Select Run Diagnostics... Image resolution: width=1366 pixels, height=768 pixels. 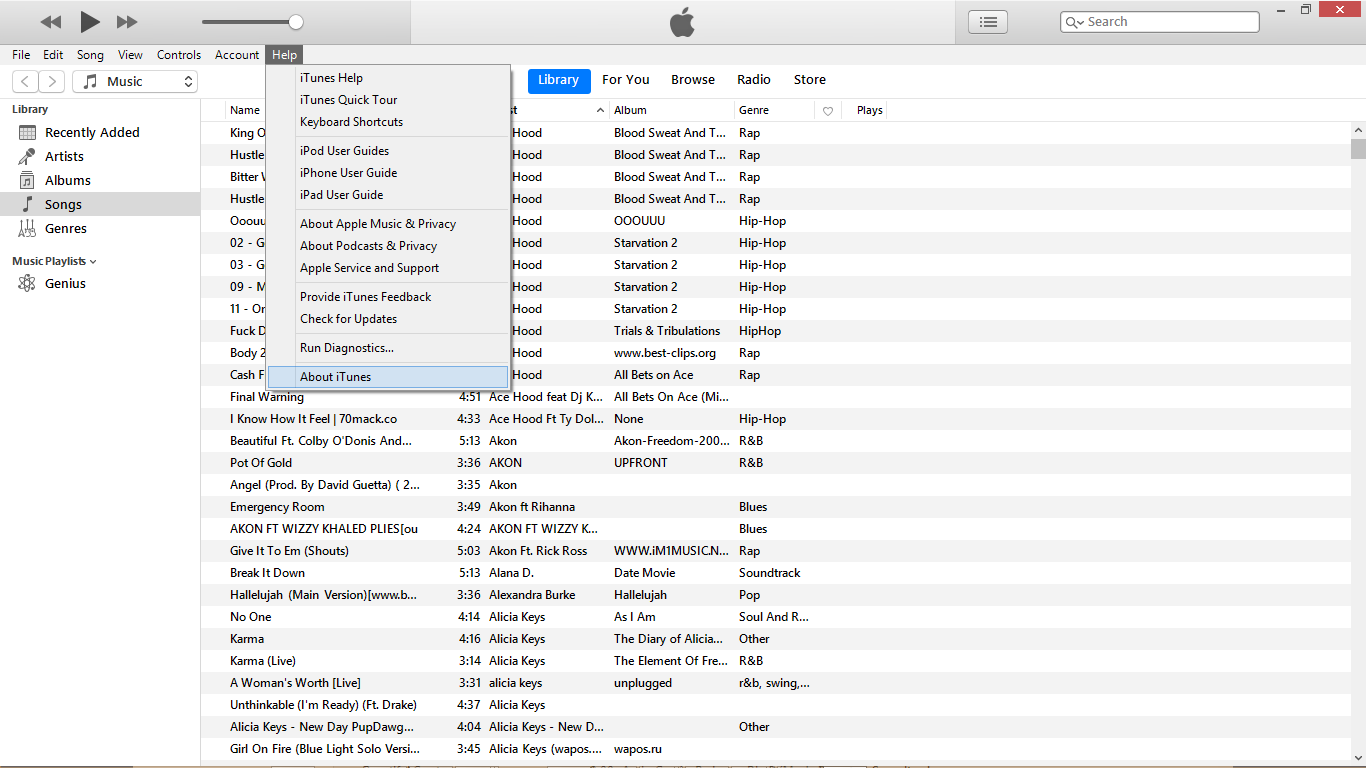(x=388, y=348)
